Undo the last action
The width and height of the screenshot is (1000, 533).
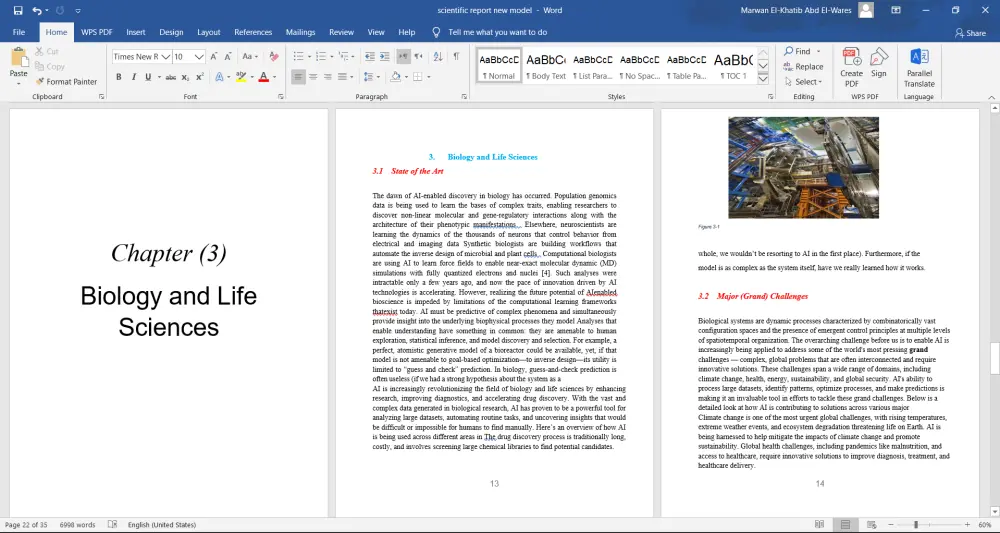click(37, 10)
